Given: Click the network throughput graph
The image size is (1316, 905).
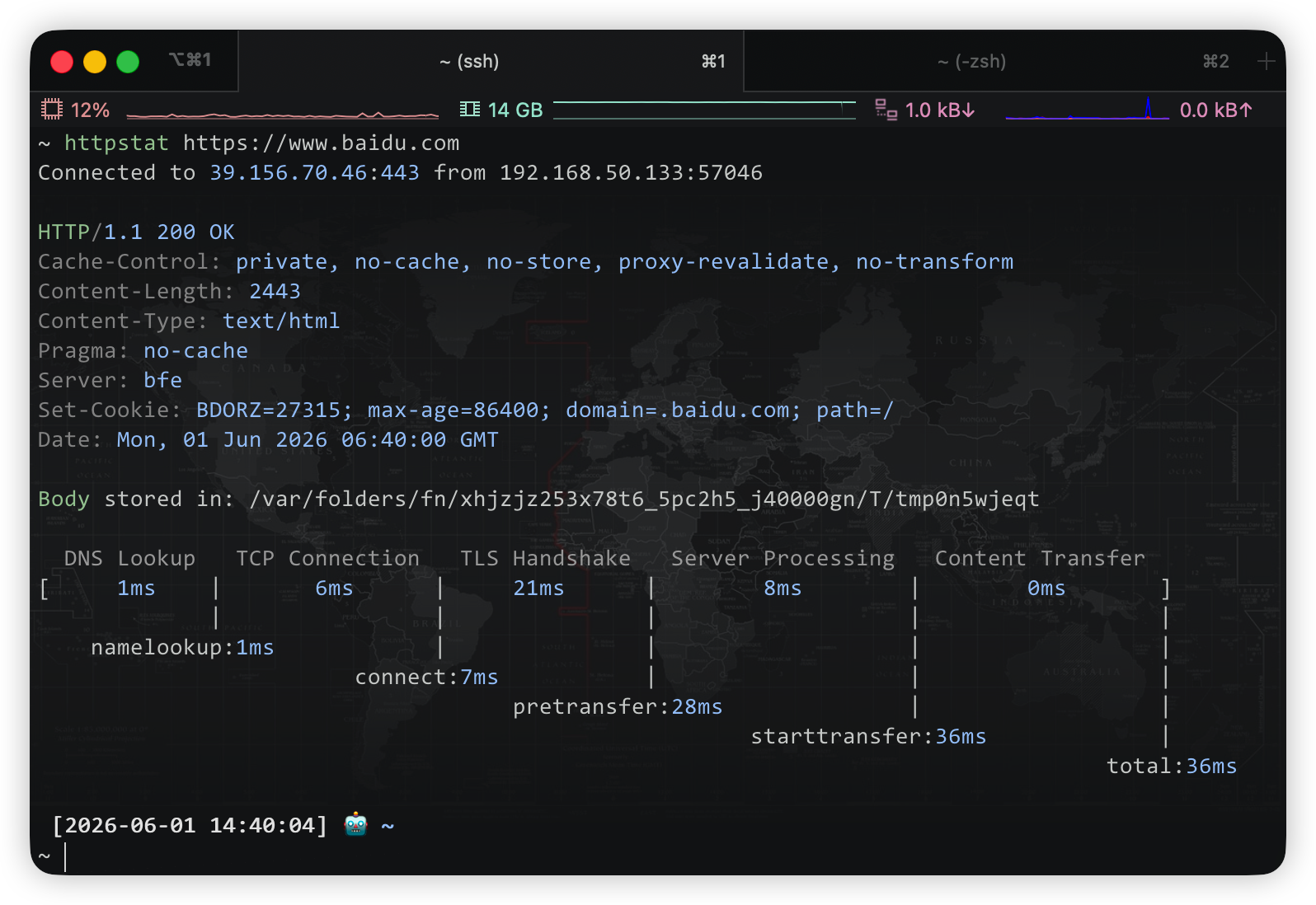Looking at the screenshot, I should point(1087,109).
